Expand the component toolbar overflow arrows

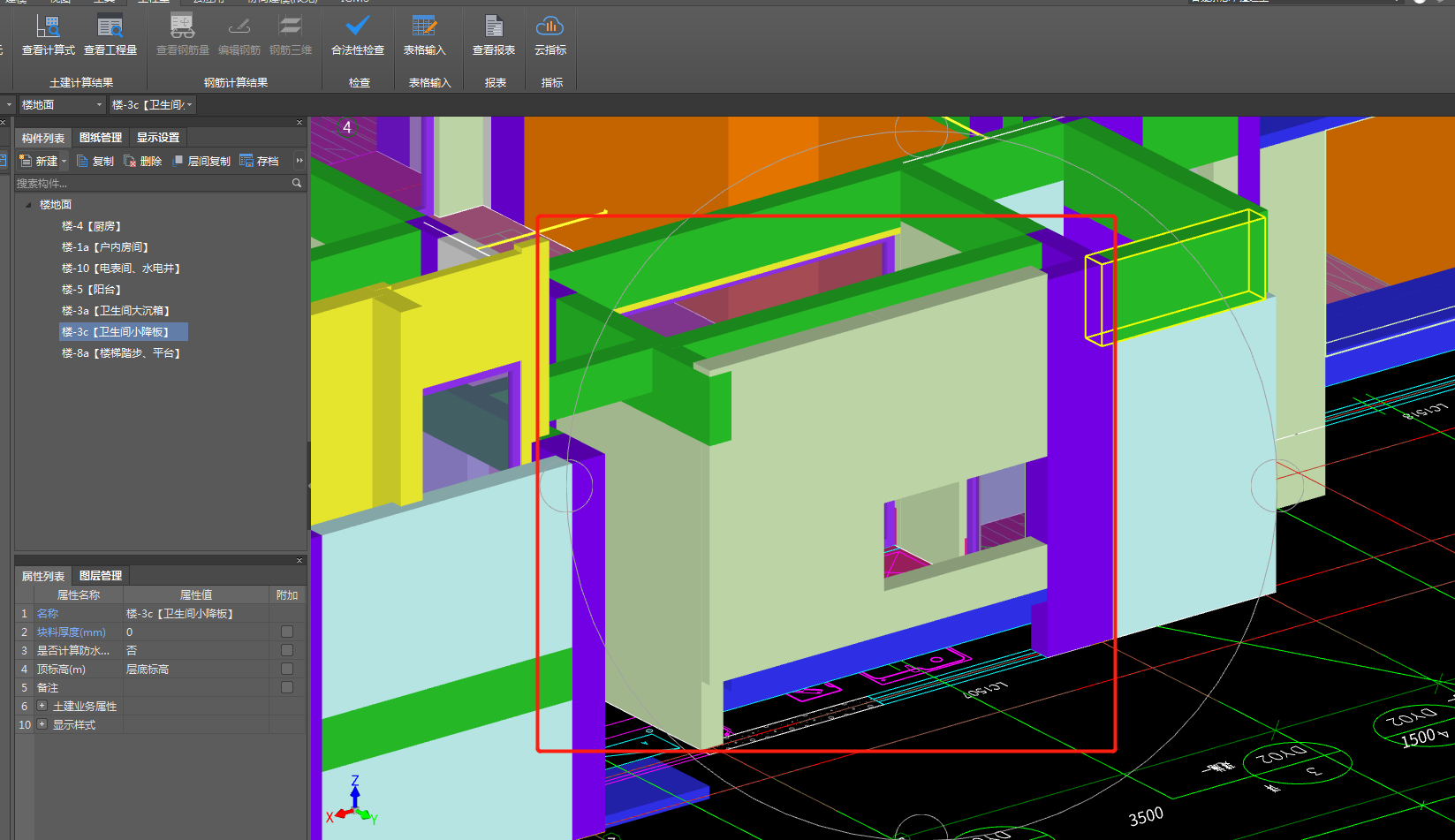299,161
